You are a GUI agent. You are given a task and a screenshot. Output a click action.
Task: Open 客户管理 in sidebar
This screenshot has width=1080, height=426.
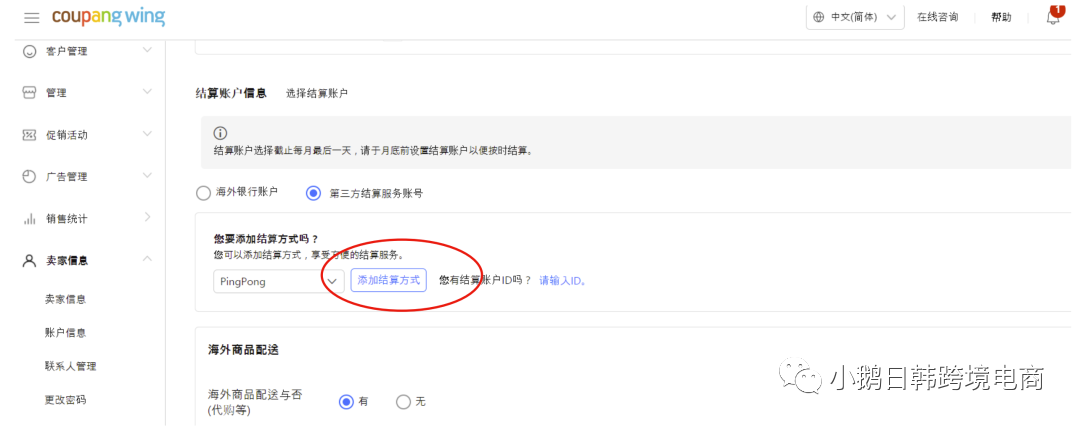[67, 51]
